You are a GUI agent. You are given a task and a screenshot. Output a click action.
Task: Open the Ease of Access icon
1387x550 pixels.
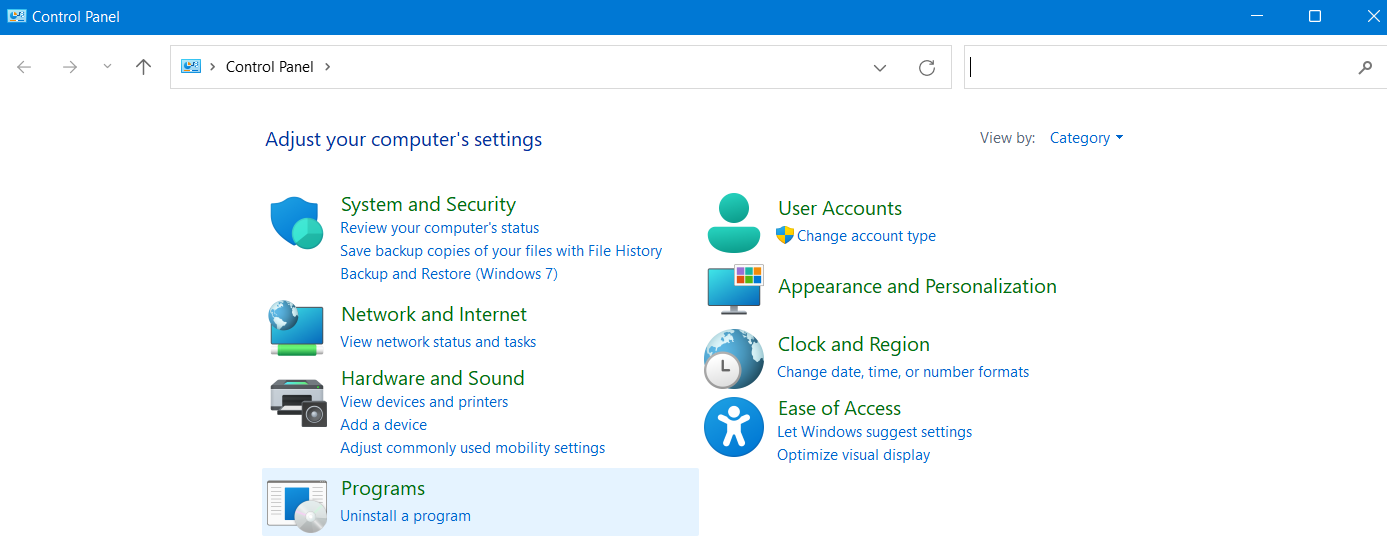pos(734,427)
